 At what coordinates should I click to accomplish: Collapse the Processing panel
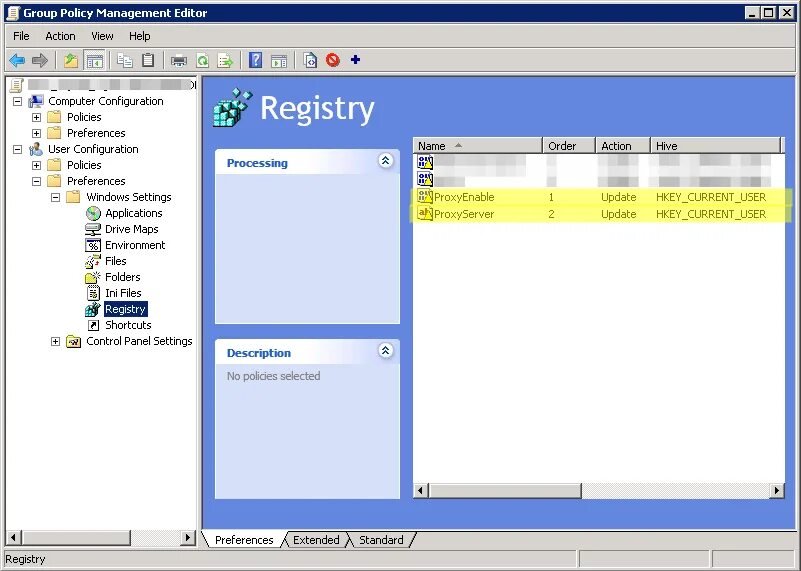(x=386, y=161)
